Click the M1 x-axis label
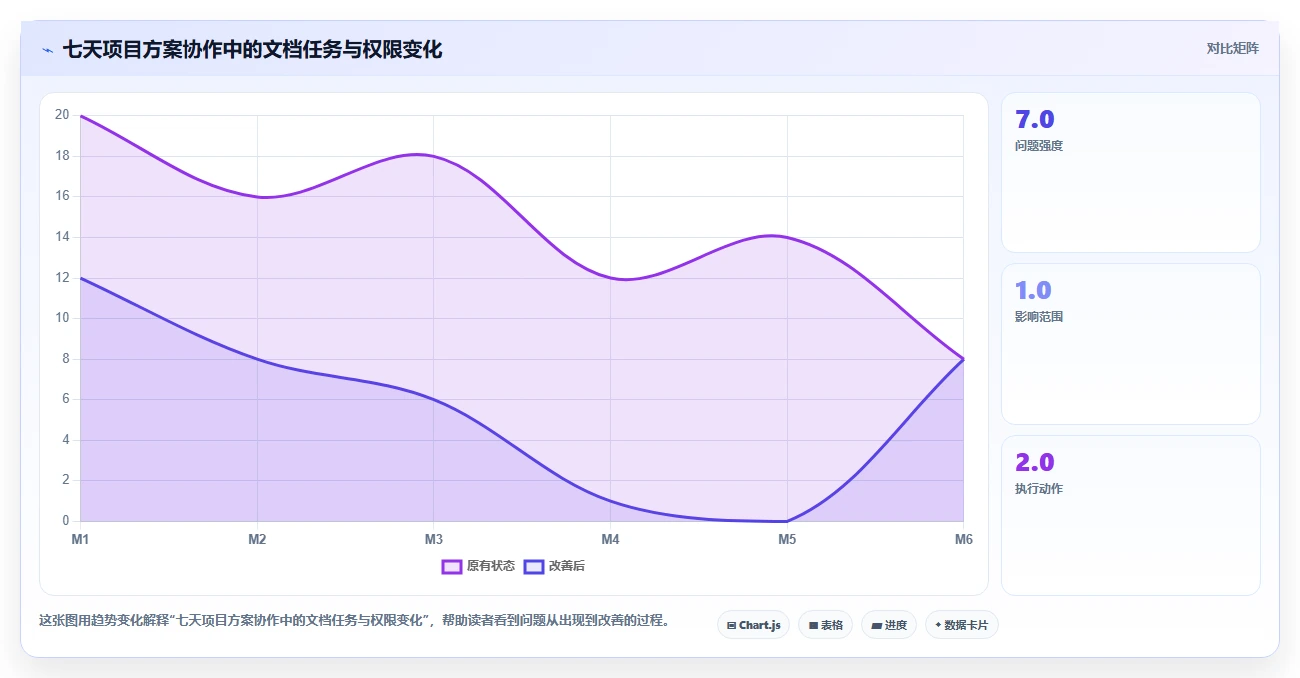This screenshot has width=1300, height=678. point(80,540)
